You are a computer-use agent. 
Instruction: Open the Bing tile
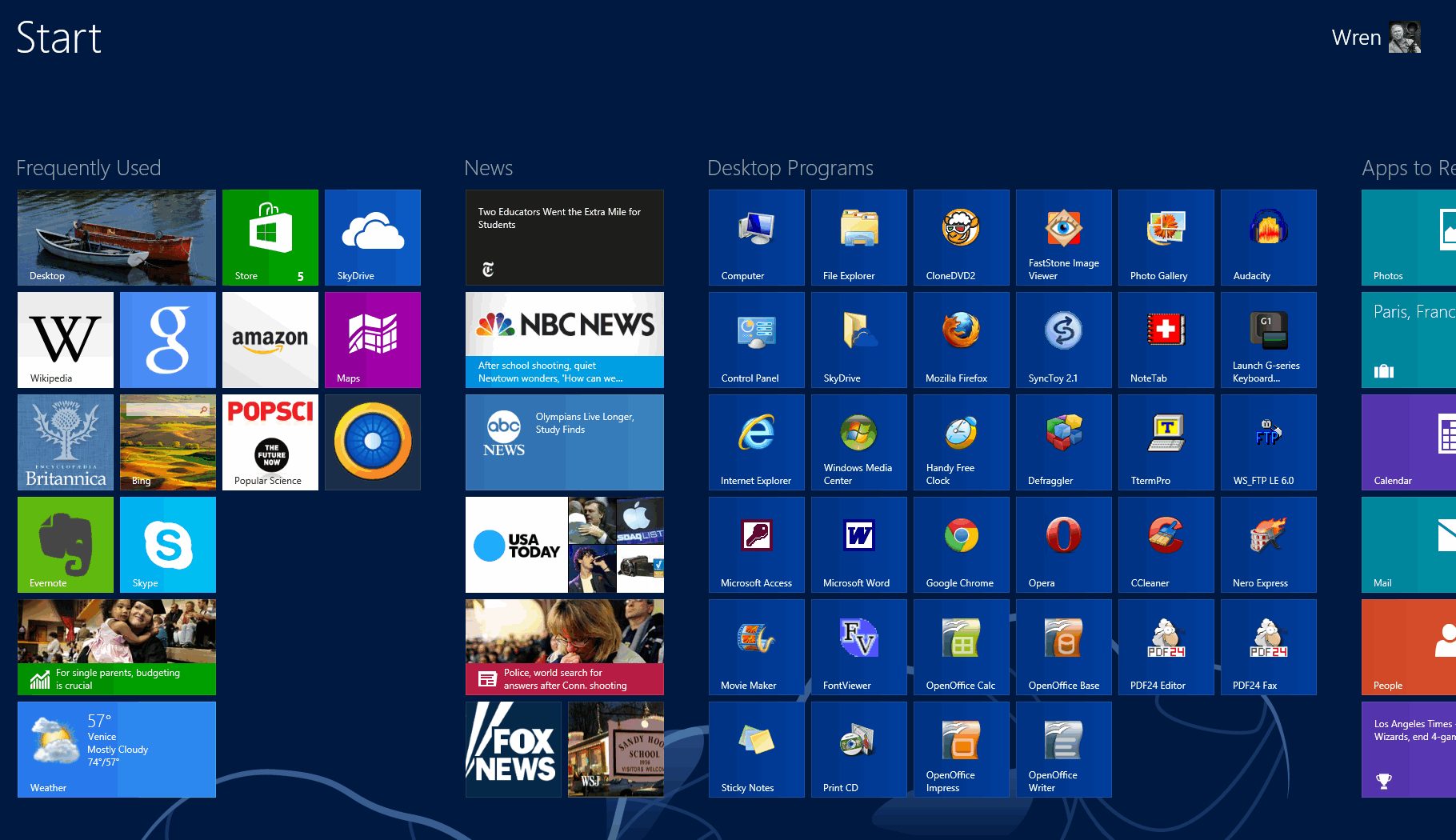168,442
